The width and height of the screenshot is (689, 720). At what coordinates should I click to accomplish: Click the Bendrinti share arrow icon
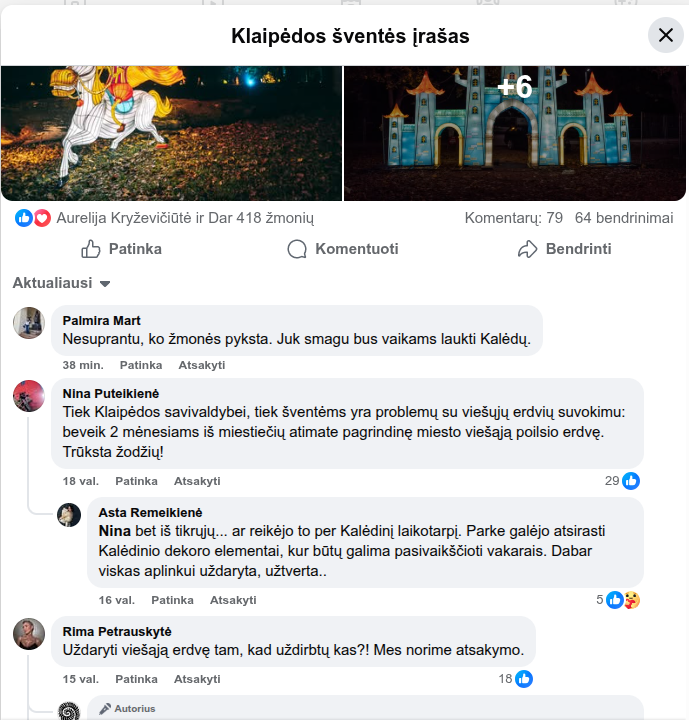point(527,249)
